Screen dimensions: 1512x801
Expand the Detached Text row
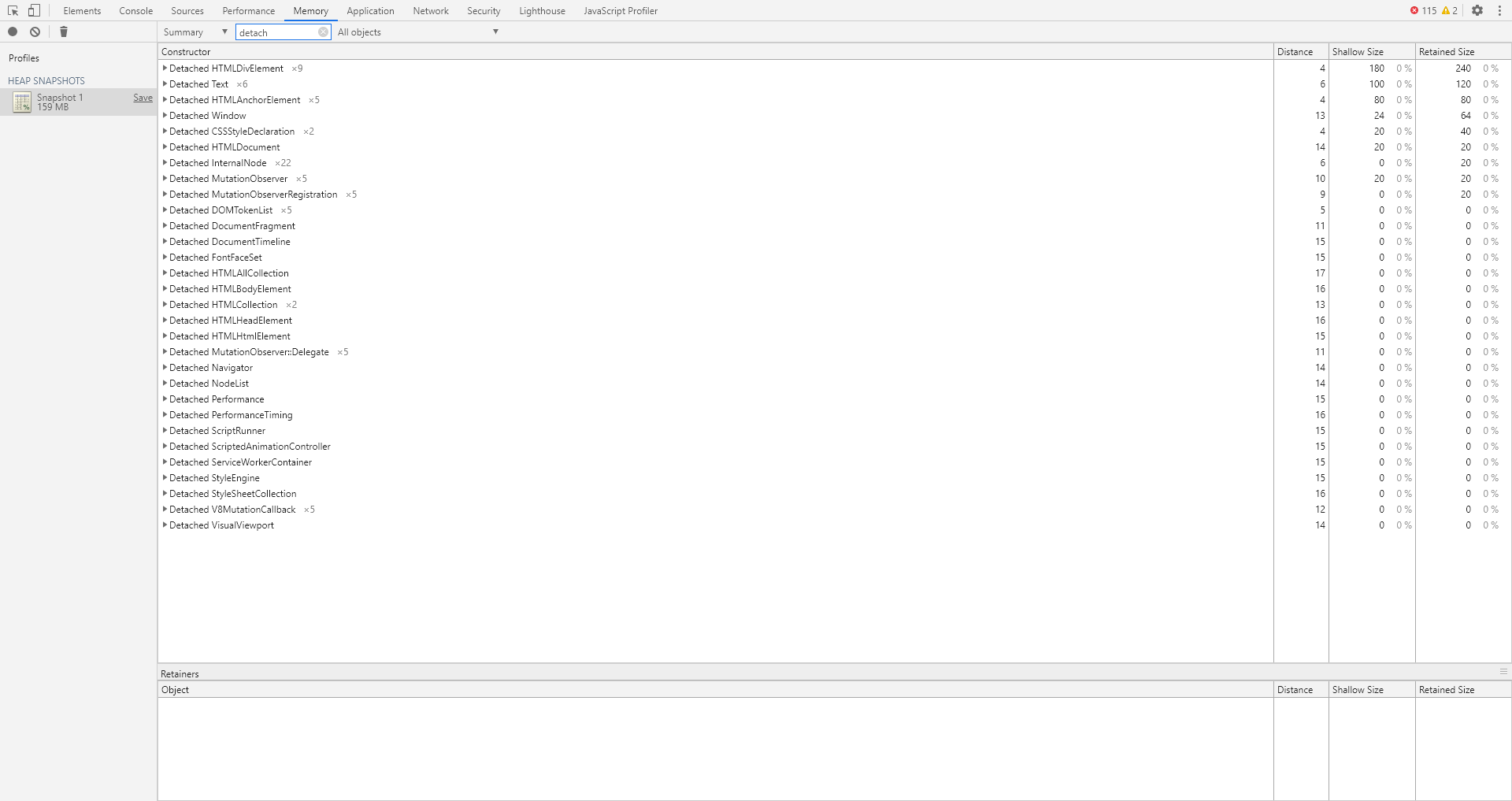165,84
